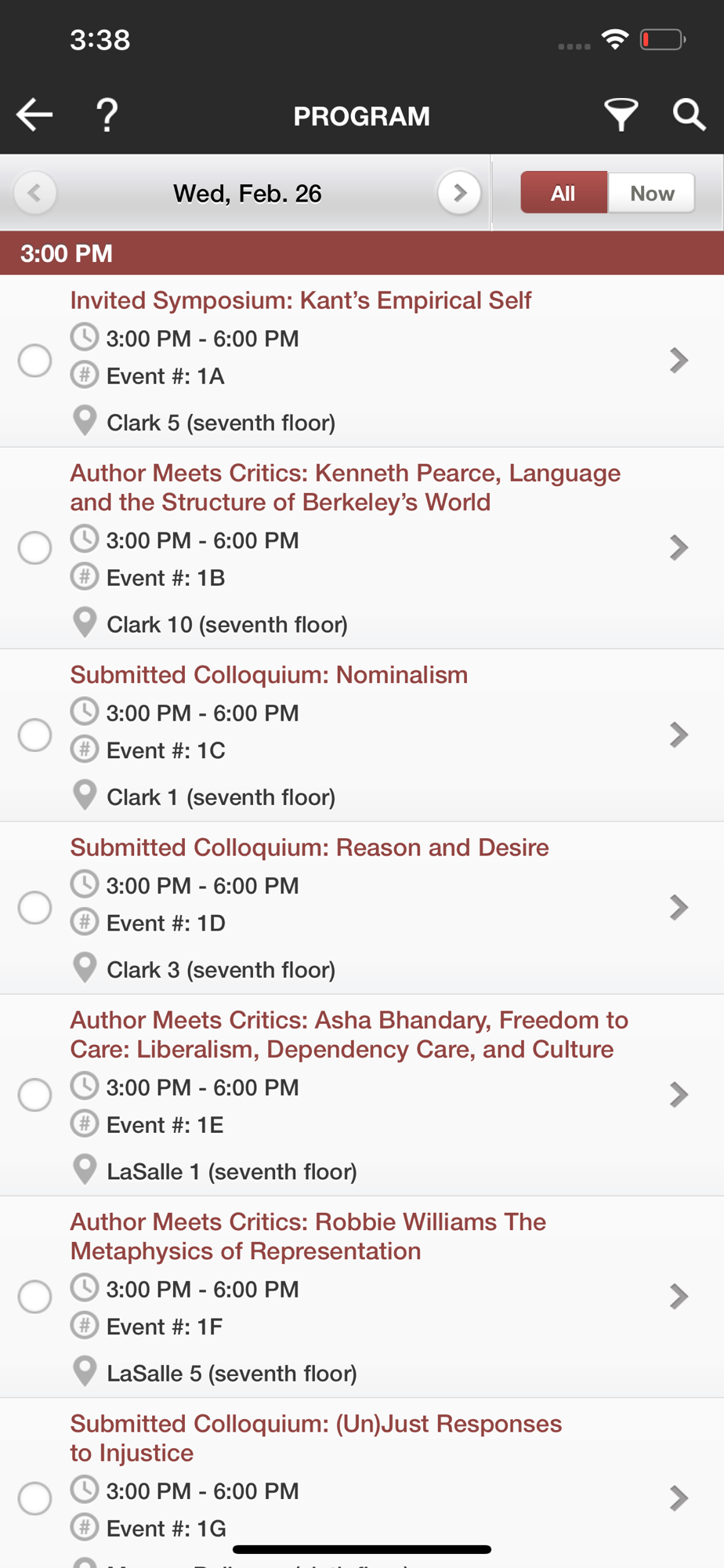Select circle for Nominalism colloquium
The width and height of the screenshot is (724, 1568).
point(35,735)
